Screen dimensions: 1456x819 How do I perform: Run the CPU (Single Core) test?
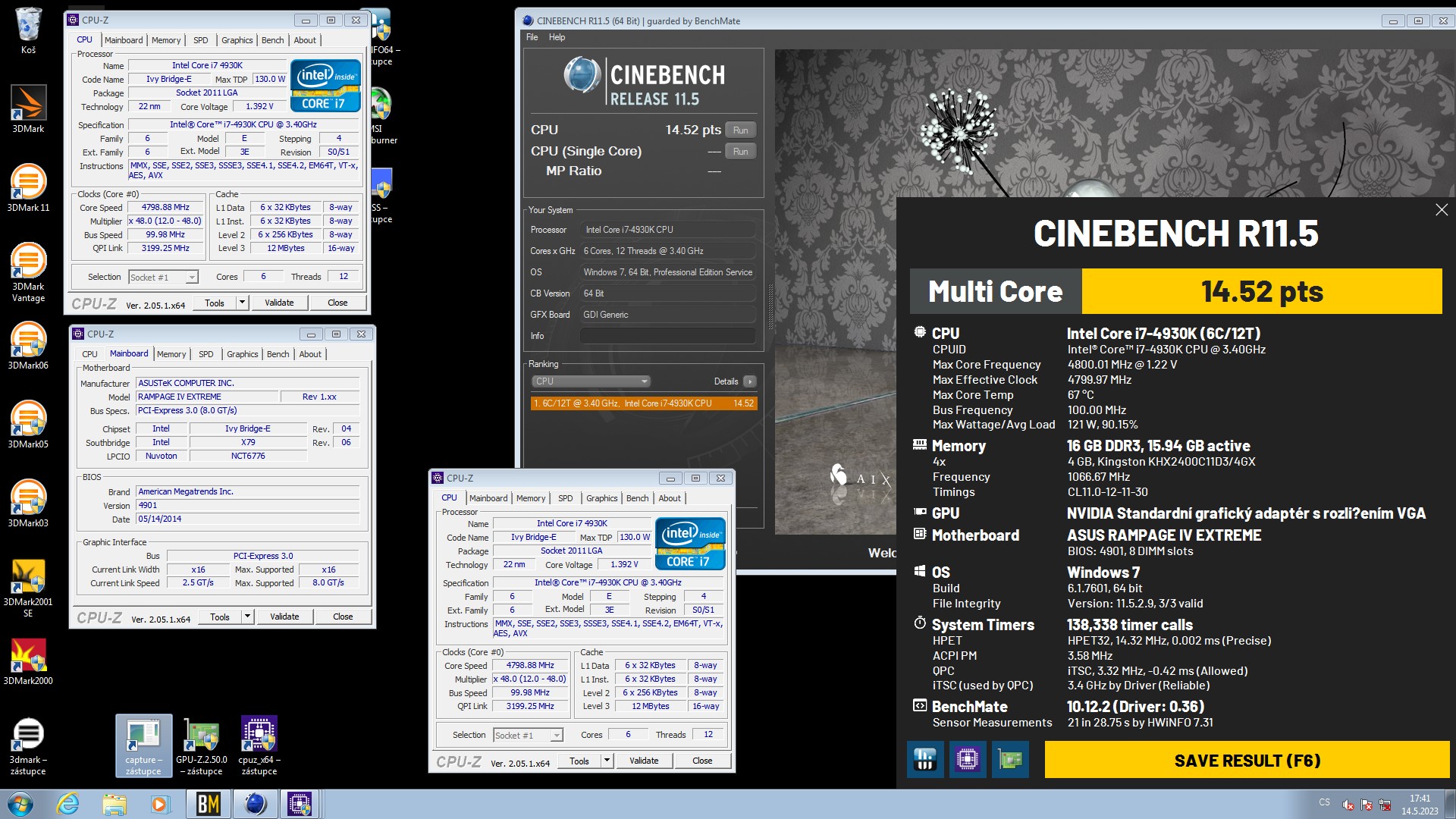tap(740, 151)
